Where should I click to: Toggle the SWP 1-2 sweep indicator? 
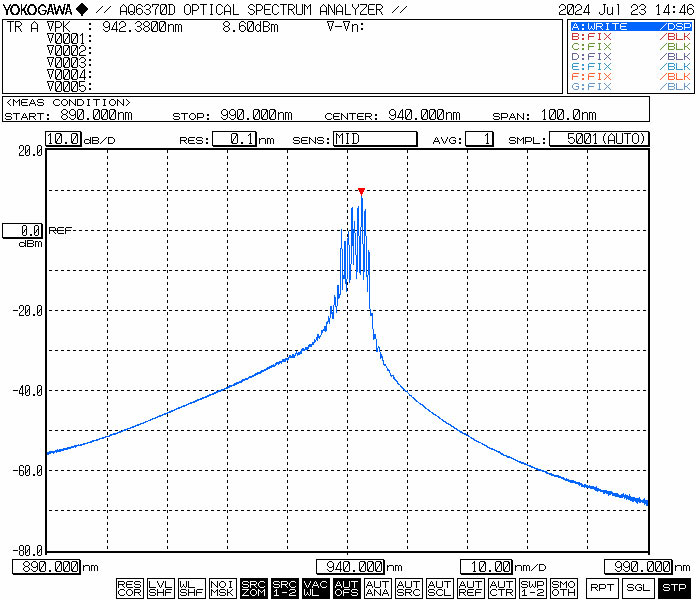pos(533,588)
